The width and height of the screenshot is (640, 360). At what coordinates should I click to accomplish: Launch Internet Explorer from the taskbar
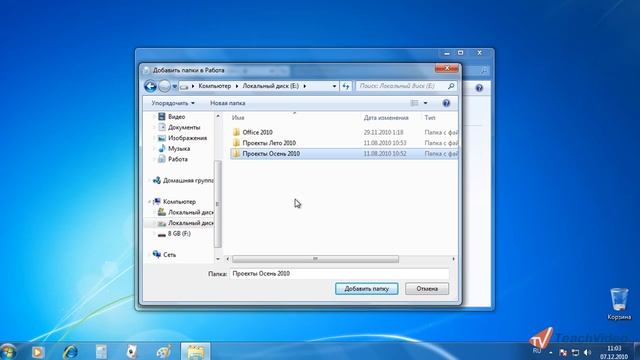click(70, 351)
